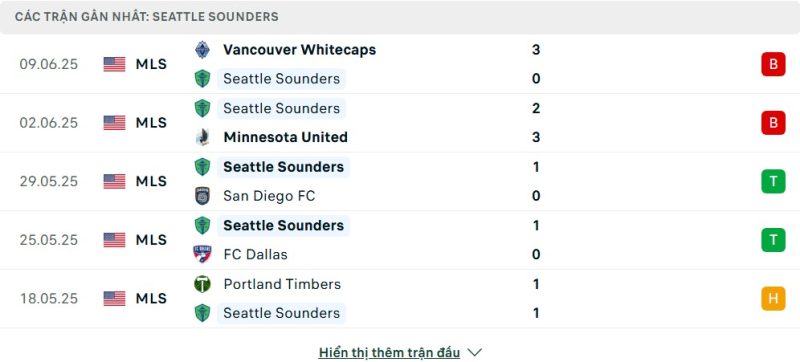
Task: Click the FC Dallas team logo
Action: [203, 254]
